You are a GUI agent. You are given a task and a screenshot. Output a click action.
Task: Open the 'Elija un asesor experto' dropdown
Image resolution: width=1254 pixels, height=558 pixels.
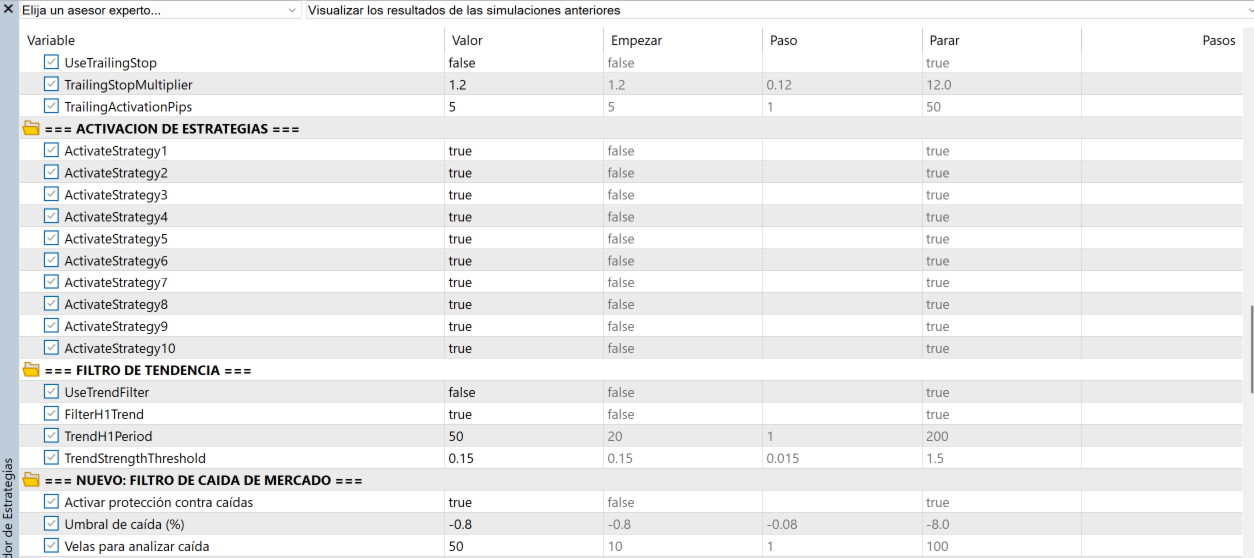click(x=159, y=10)
